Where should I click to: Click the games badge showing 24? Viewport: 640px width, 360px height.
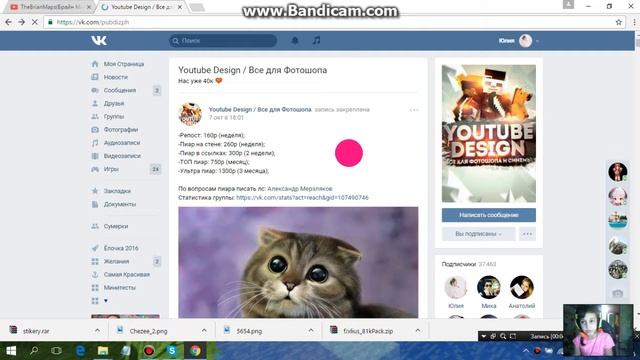point(155,169)
